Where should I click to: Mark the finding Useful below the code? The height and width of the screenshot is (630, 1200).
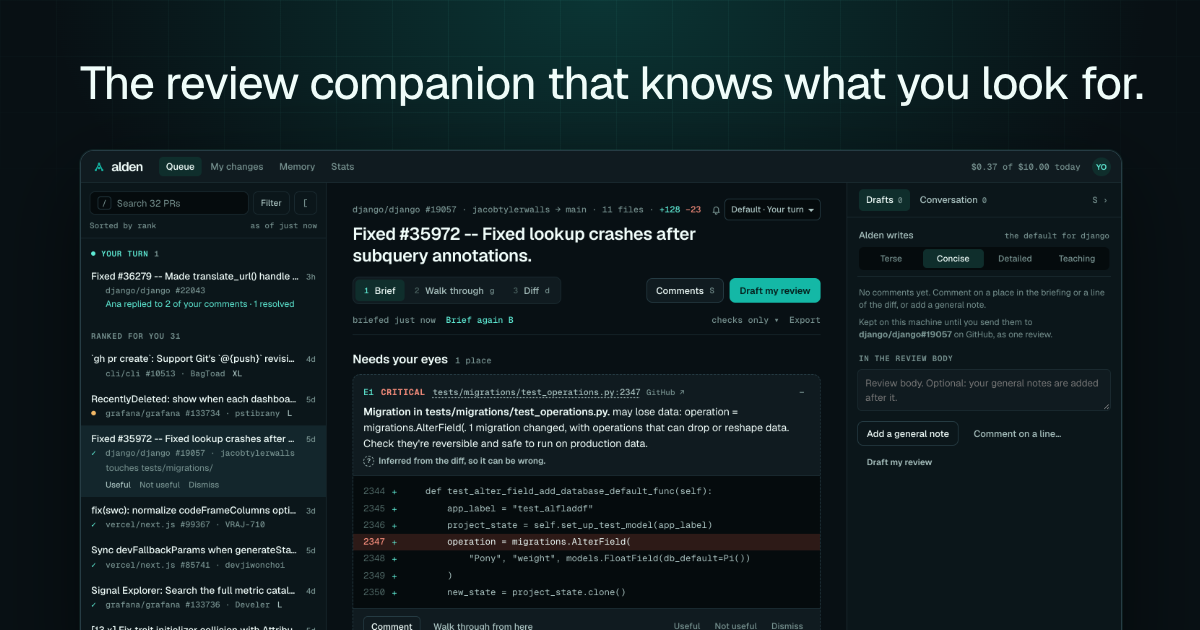[x=687, y=626]
